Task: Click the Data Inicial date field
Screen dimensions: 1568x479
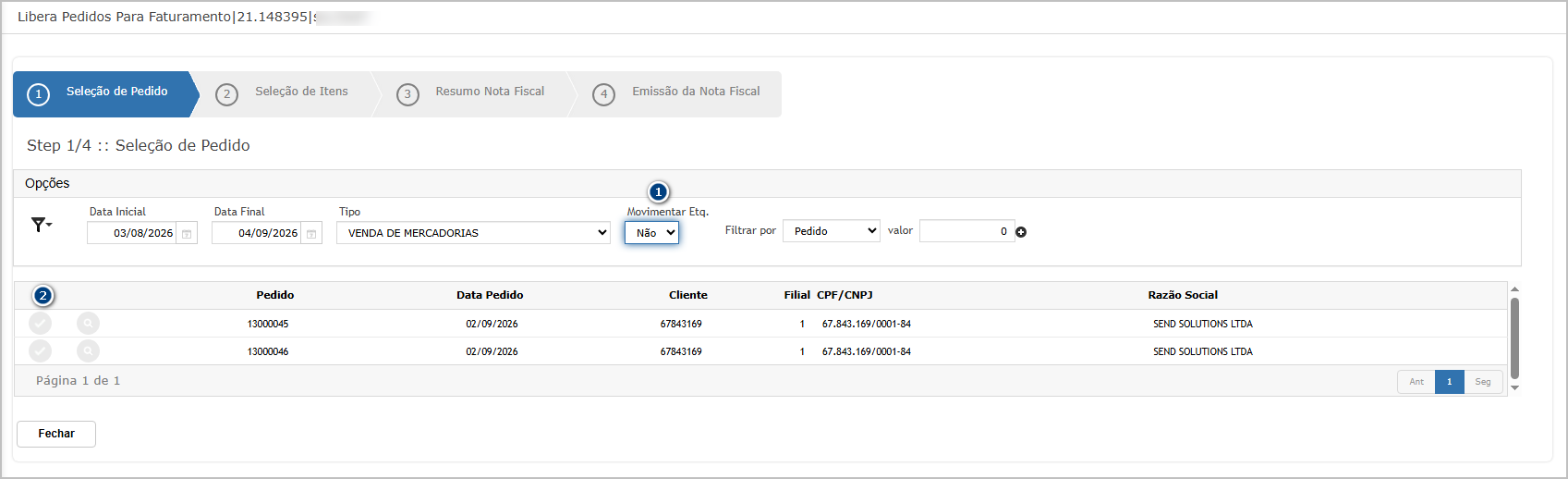Action: (131, 233)
